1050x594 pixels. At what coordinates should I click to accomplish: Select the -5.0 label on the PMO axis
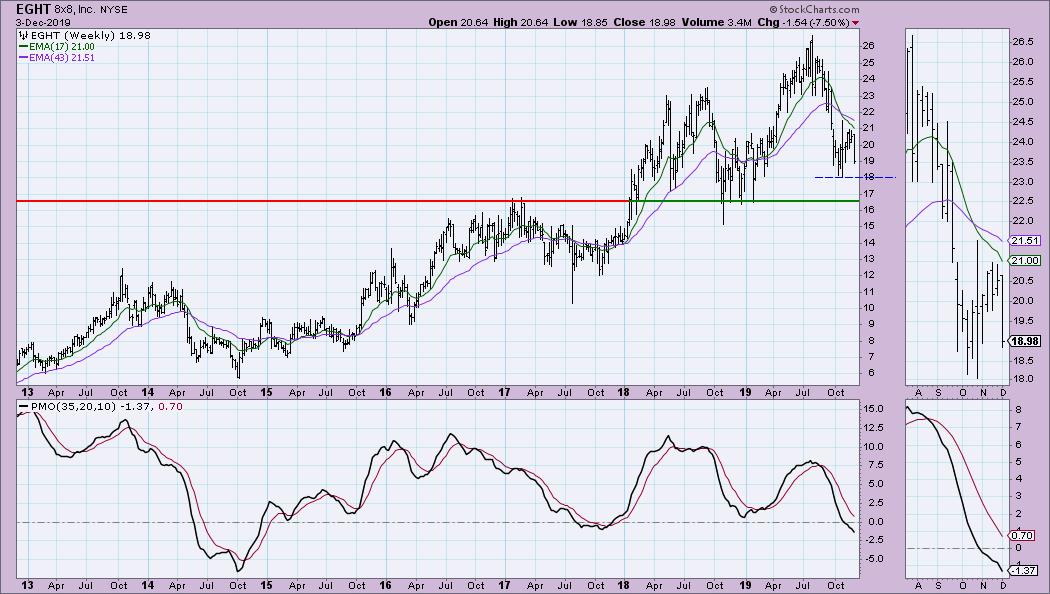point(875,559)
